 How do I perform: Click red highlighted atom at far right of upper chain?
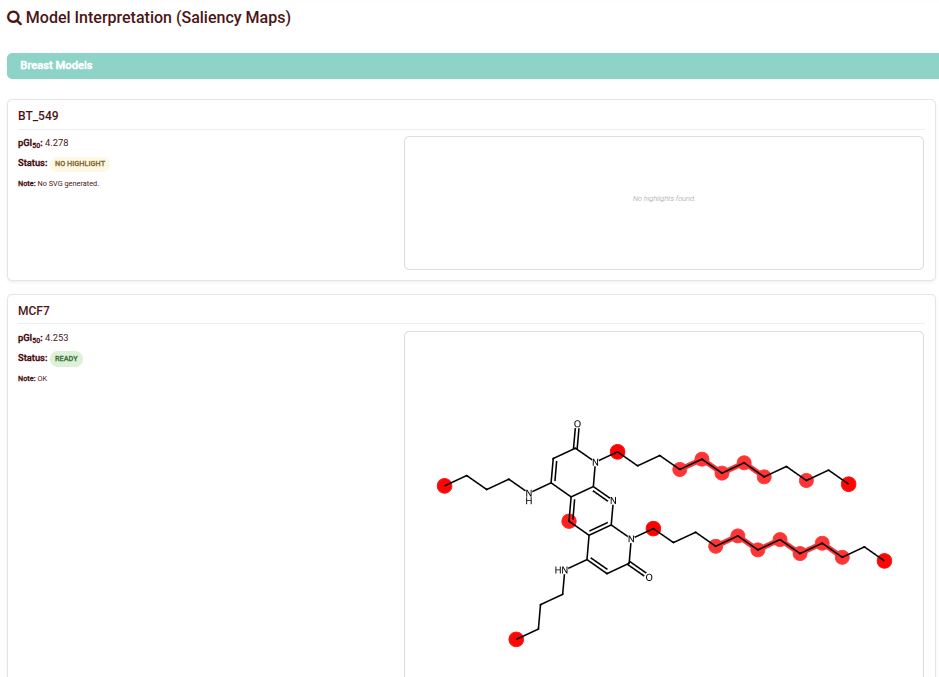(x=849, y=484)
